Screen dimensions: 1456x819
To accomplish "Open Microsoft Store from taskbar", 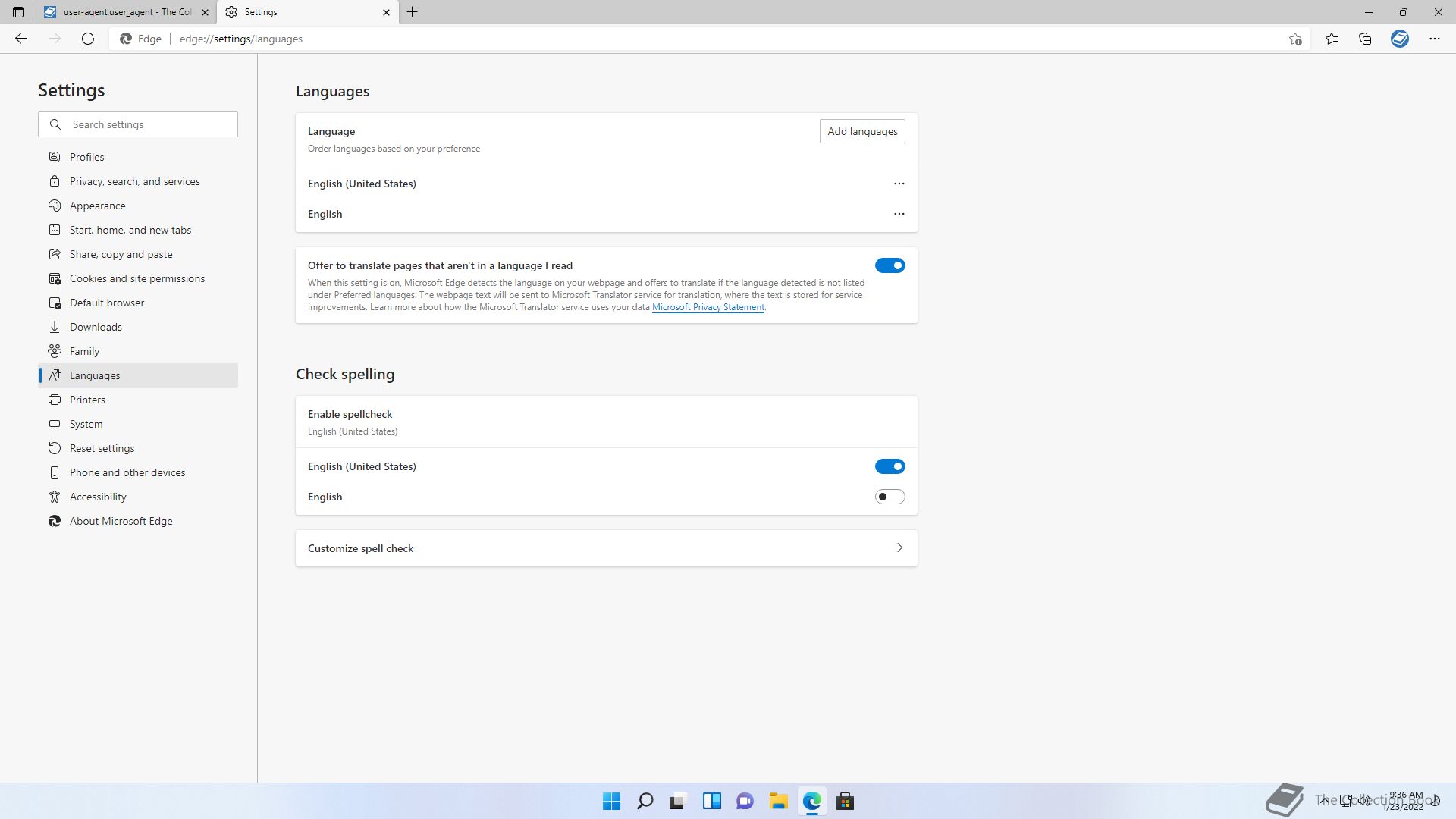I will click(845, 801).
